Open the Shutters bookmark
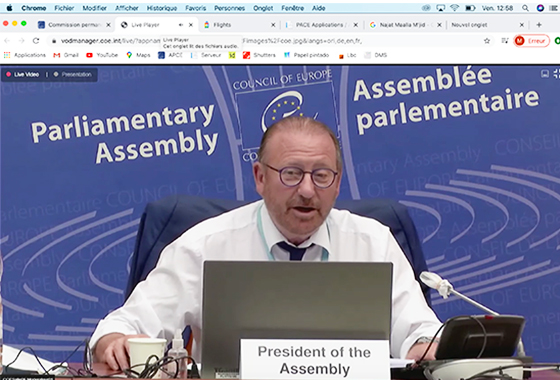The height and width of the screenshot is (380, 560). click(260, 55)
